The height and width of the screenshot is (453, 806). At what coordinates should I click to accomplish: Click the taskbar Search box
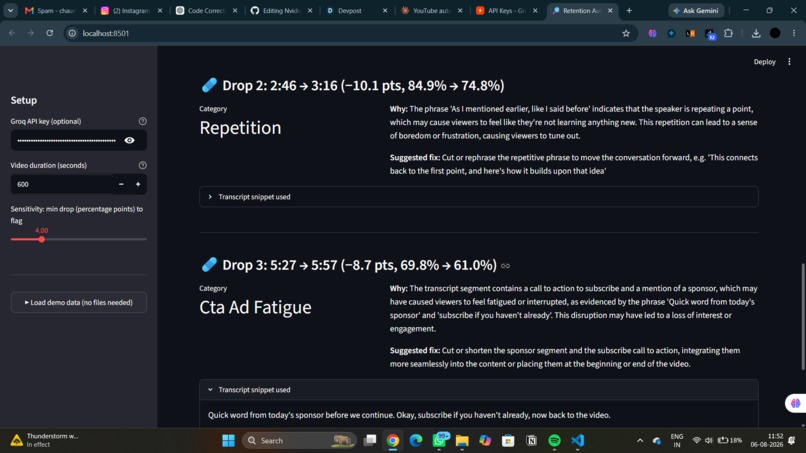point(299,441)
